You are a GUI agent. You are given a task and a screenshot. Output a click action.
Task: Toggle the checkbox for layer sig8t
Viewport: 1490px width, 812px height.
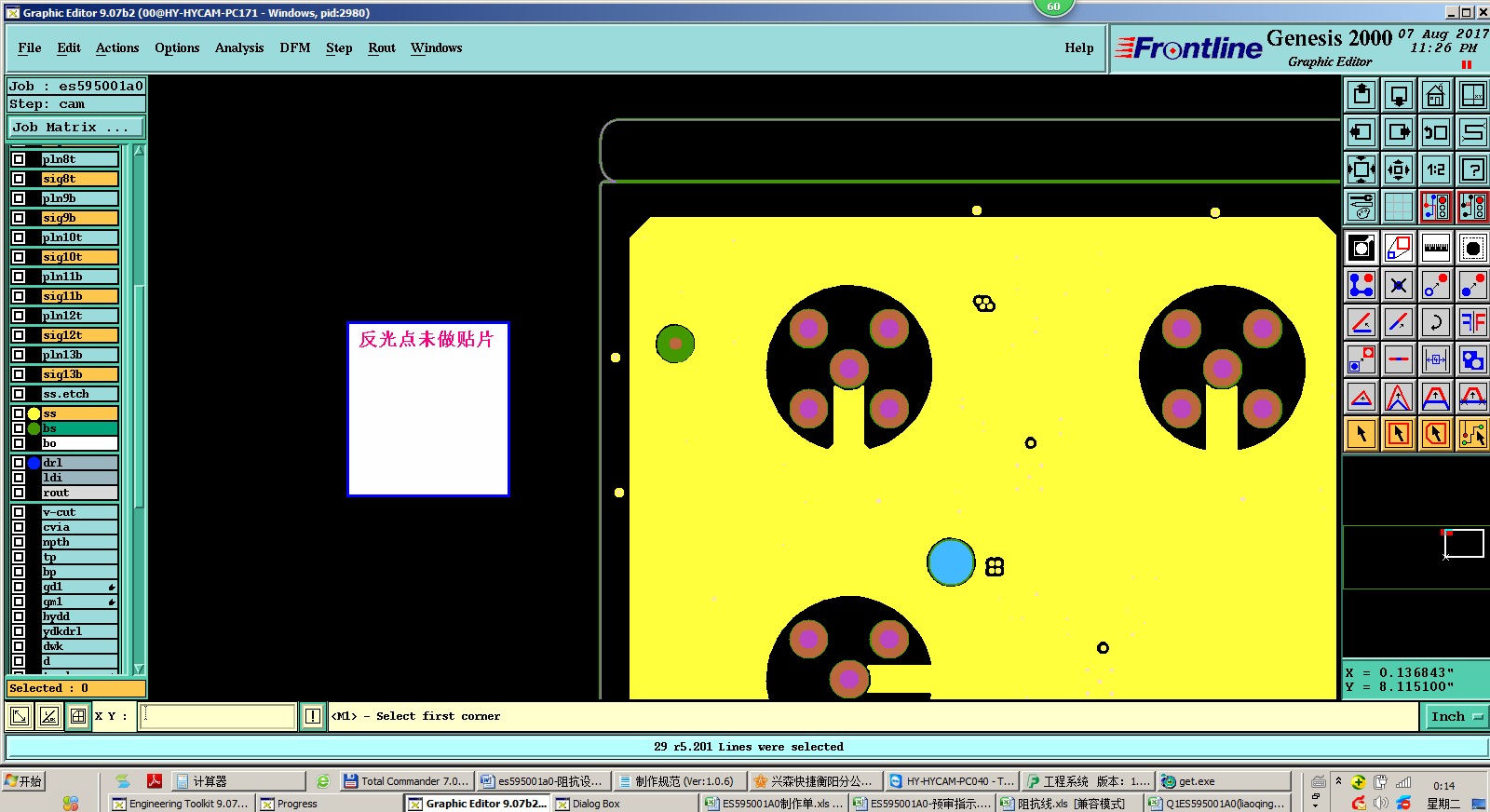(19, 179)
